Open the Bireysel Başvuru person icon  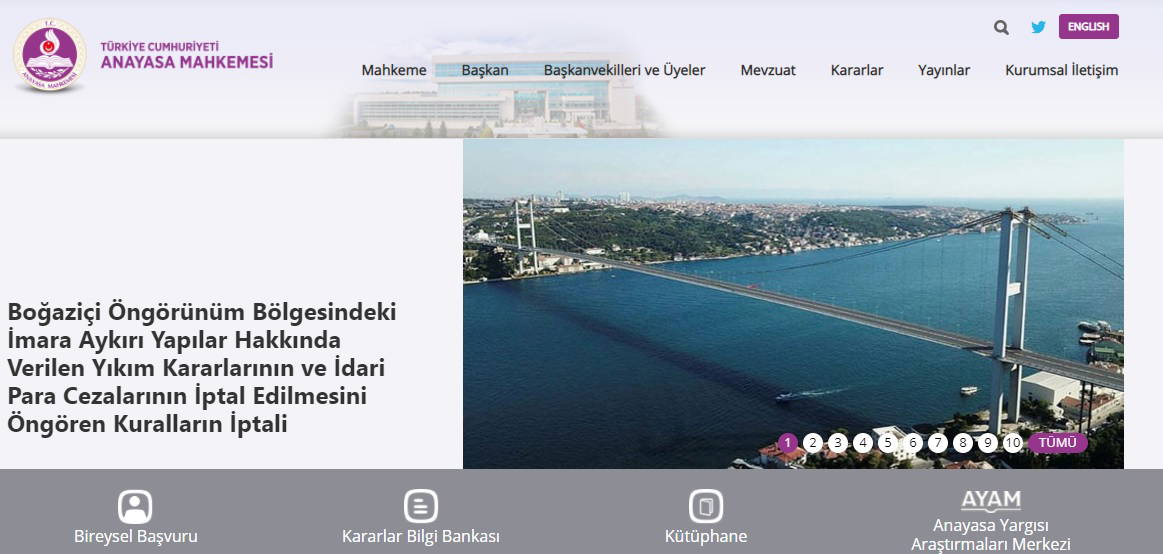click(135, 506)
